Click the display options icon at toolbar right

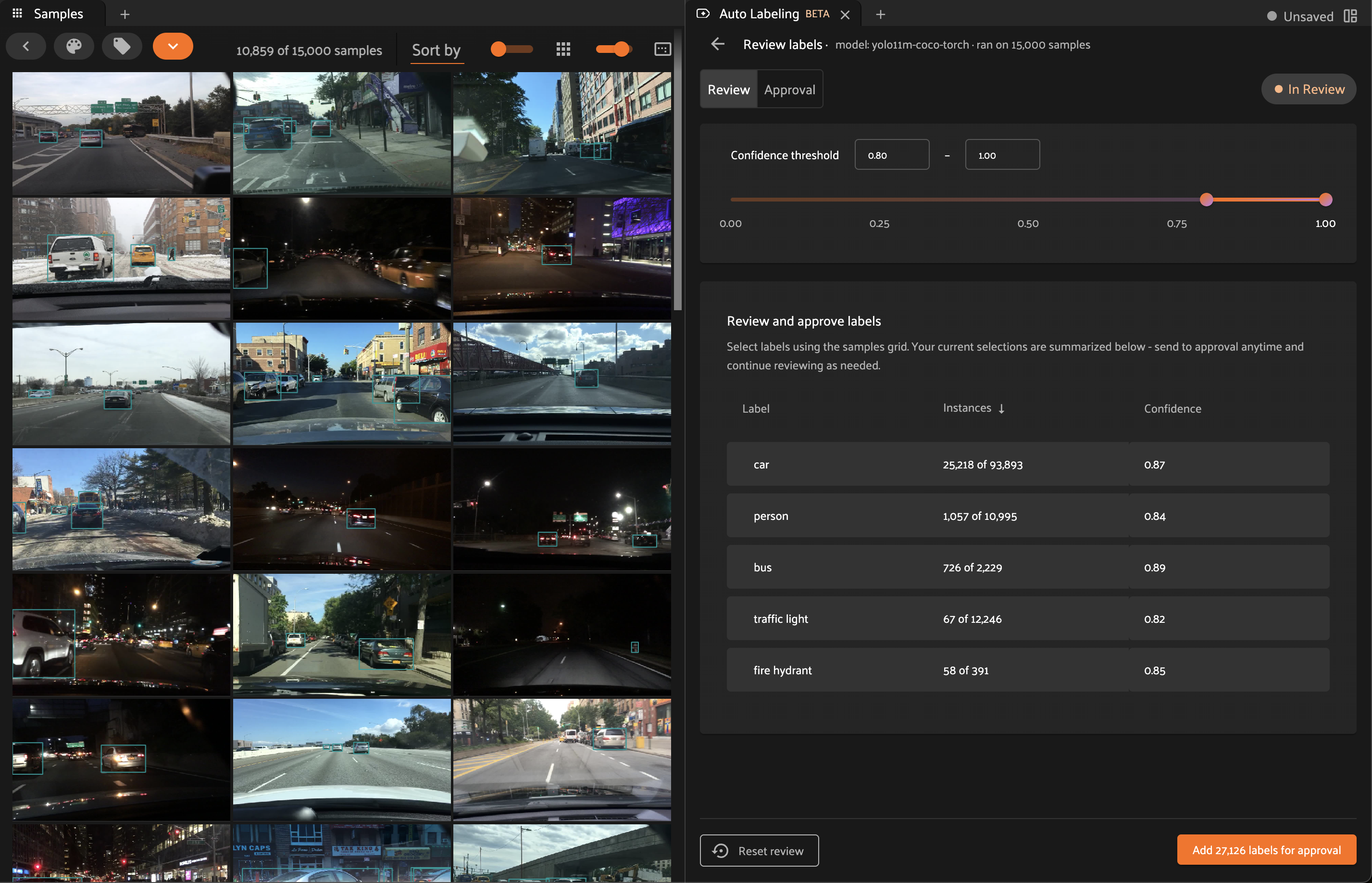coord(662,50)
